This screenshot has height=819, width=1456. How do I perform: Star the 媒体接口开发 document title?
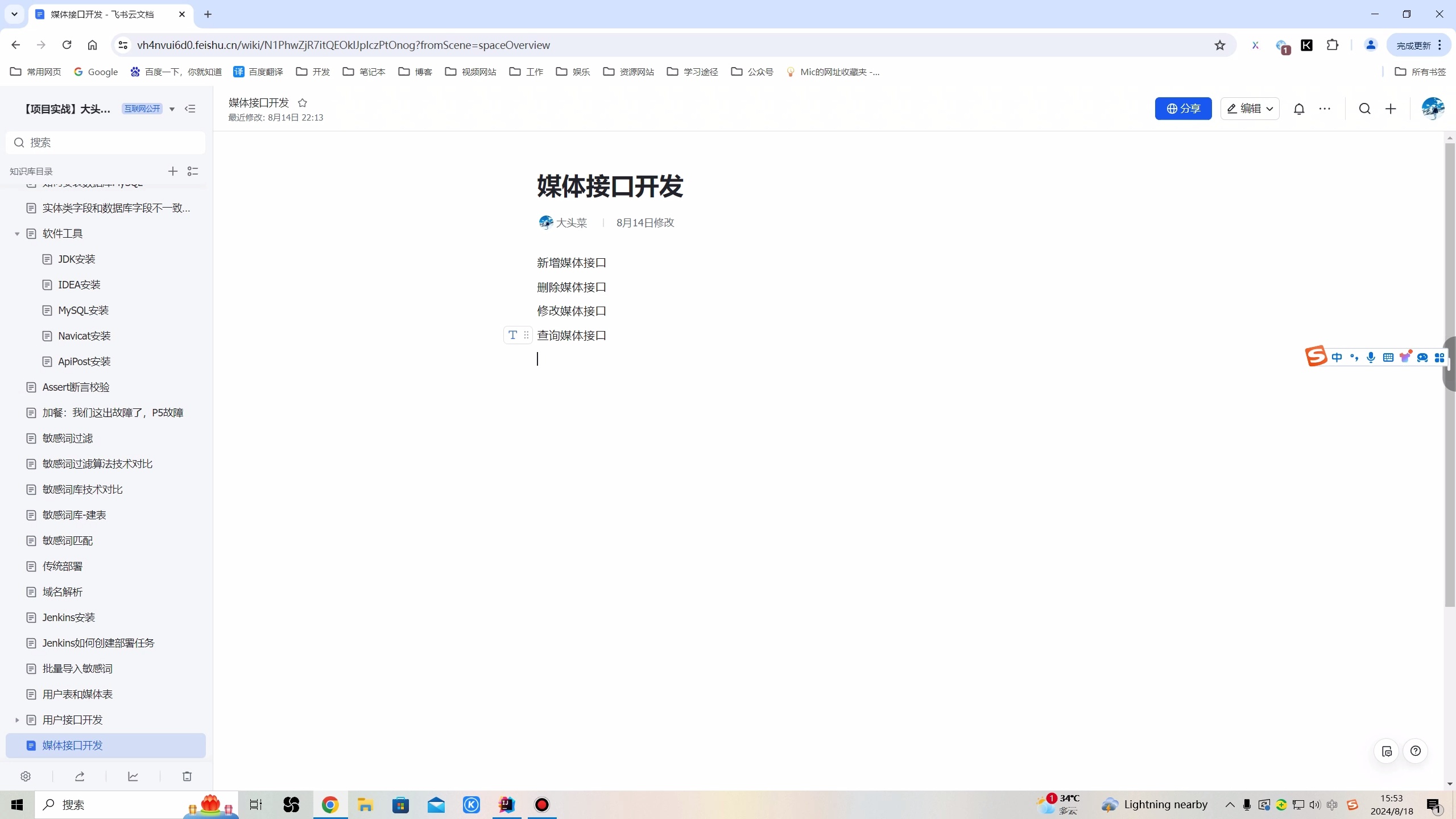coord(303,102)
